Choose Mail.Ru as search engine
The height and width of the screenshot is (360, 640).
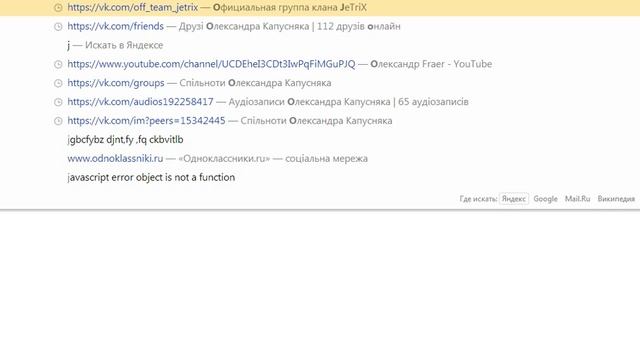click(577, 199)
